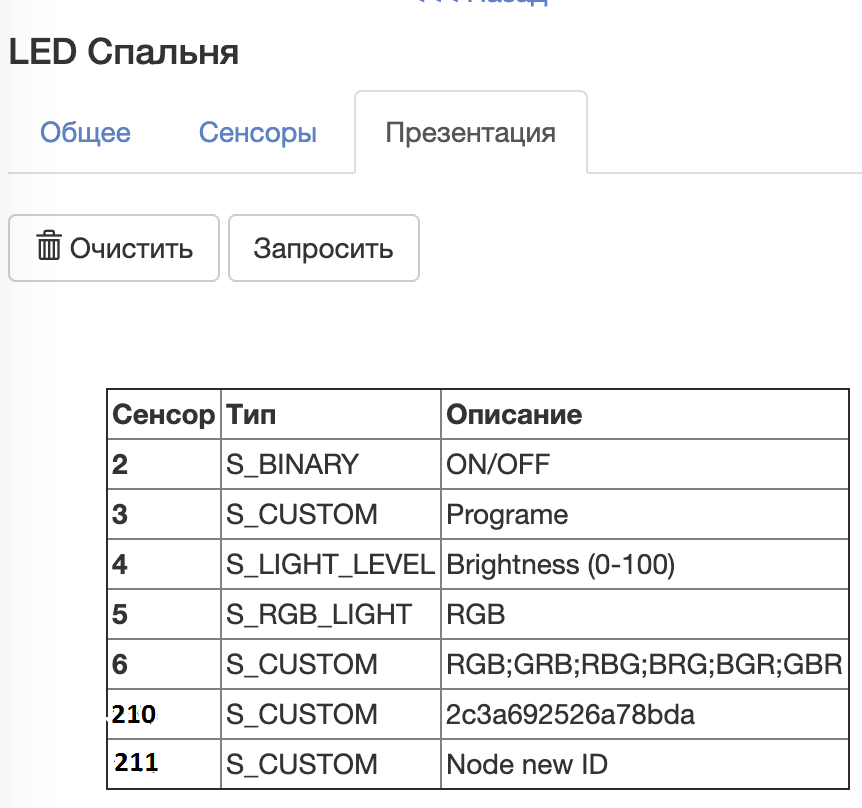Click the LED Спальня page title
This screenshot has height=808, width=862.
coord(124,53)
